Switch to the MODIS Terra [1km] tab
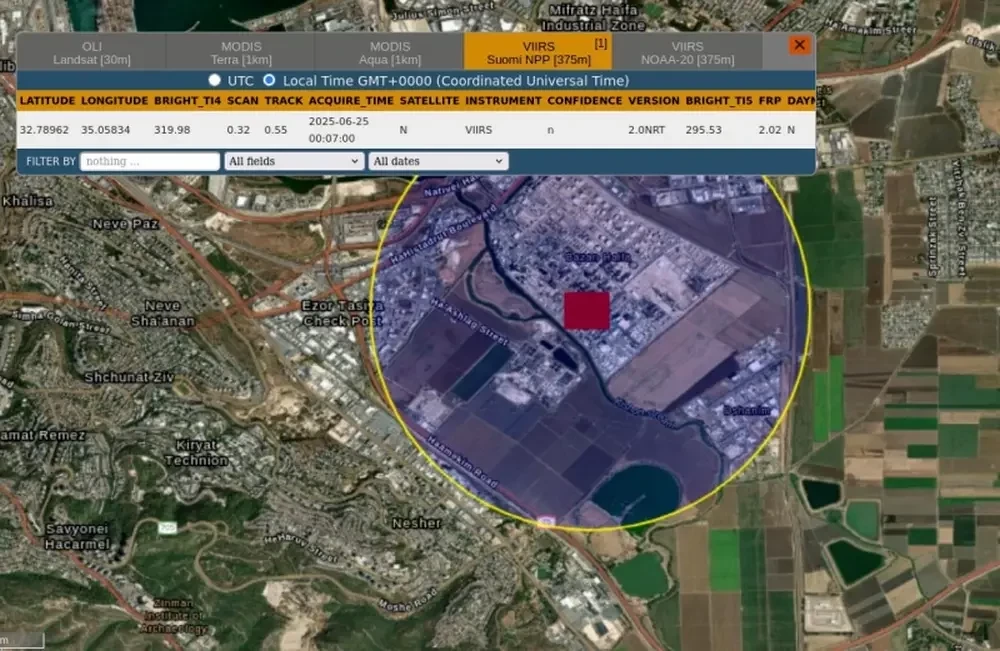Image resolution: width=1000 pixels, height=651 pixels. 241,53
